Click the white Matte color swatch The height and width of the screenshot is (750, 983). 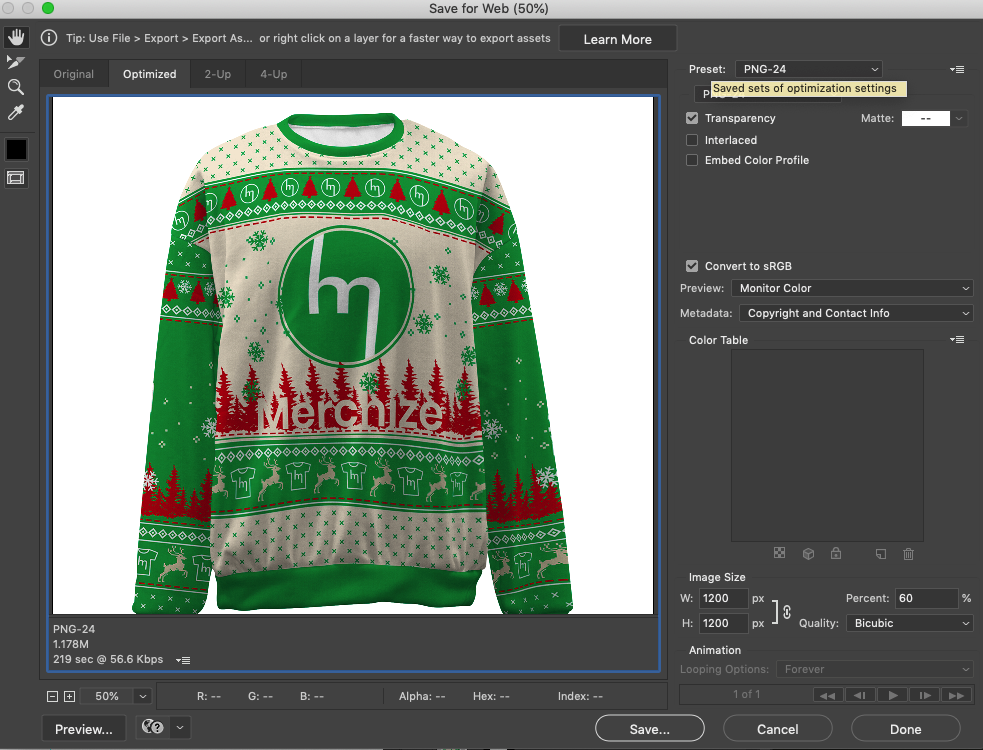(926, 119)
